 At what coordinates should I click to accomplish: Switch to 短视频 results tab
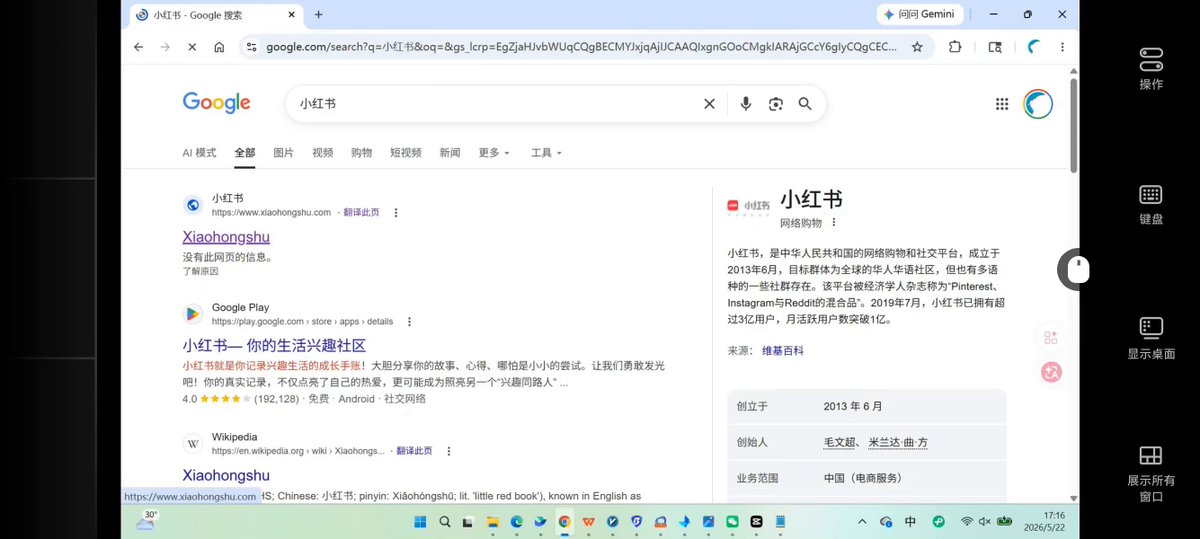coord(406,153)
